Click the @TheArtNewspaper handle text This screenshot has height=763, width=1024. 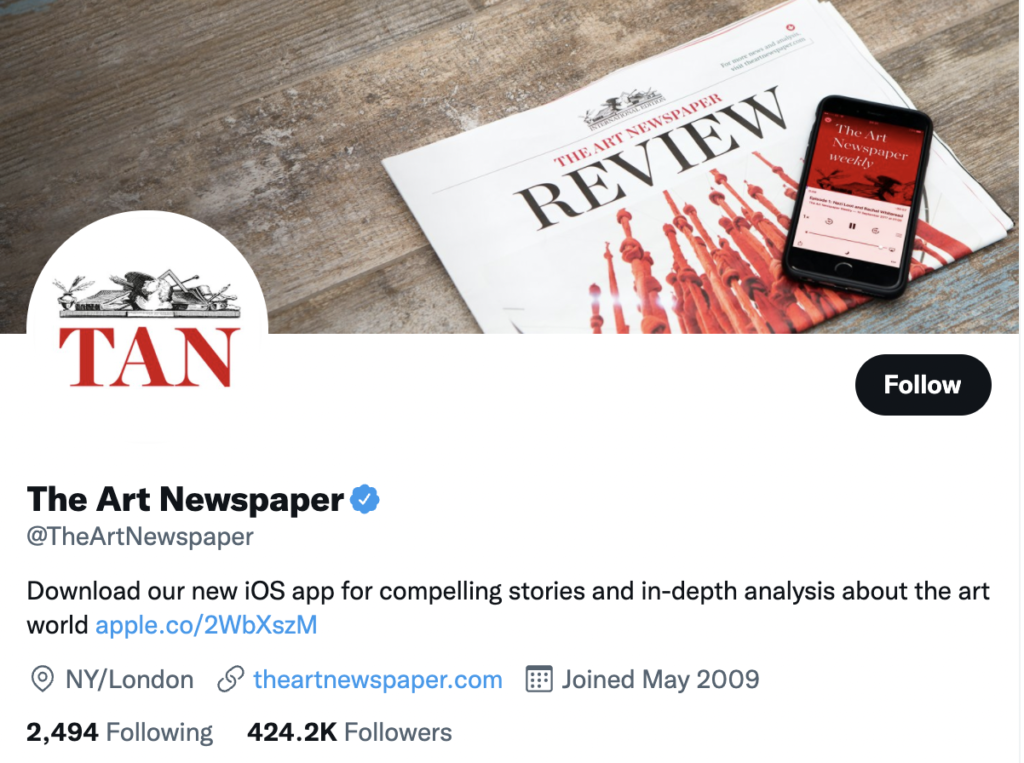click(x=140, y=536)
